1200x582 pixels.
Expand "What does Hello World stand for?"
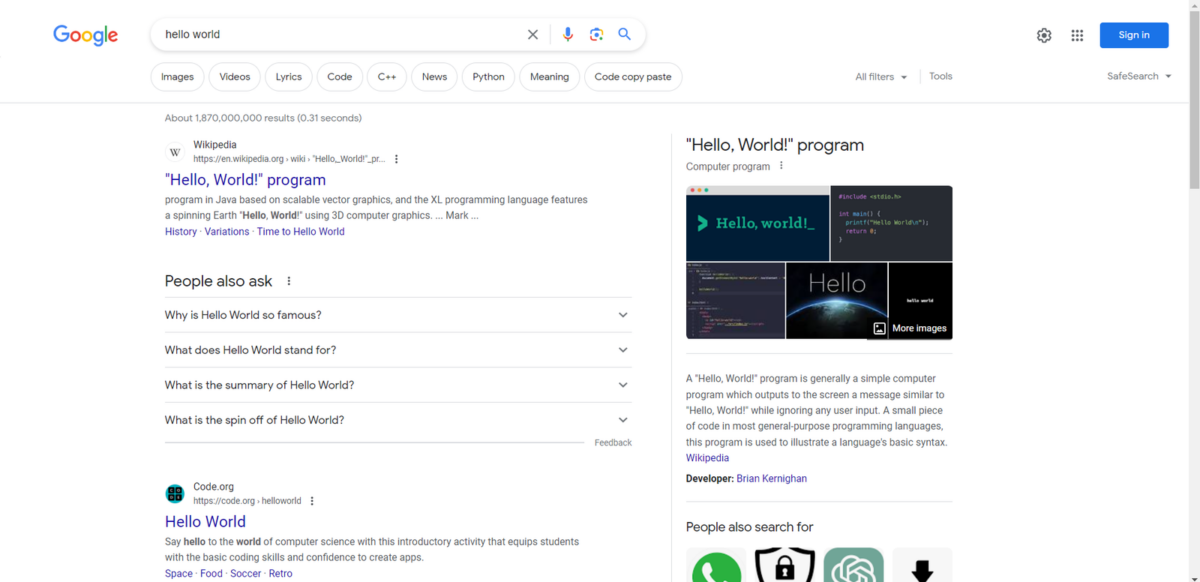click(x=398, y=350)
